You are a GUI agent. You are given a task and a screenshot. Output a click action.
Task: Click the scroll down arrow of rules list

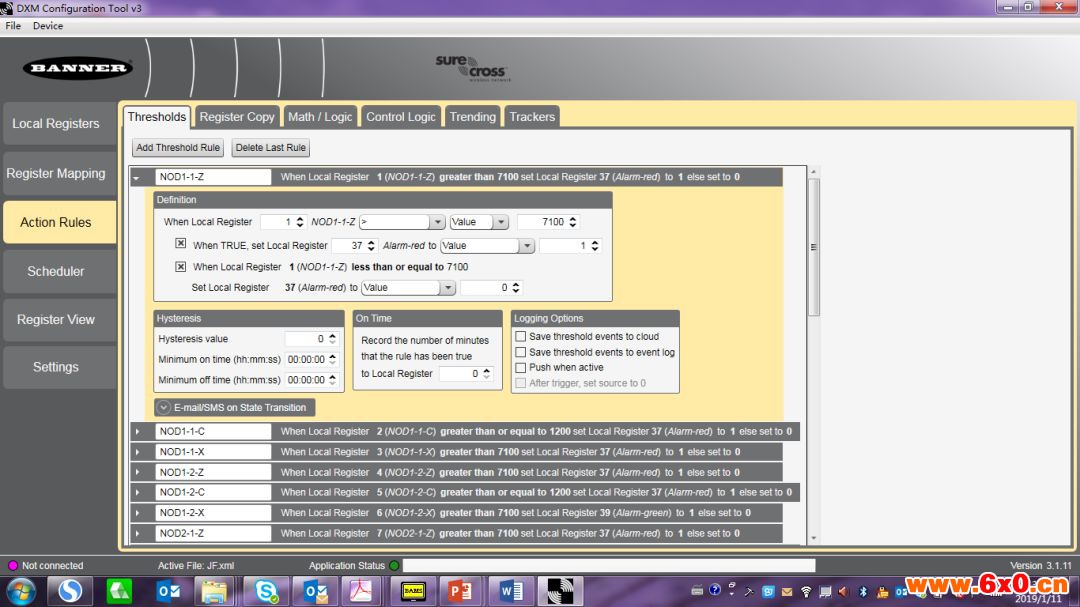point(813,538)
